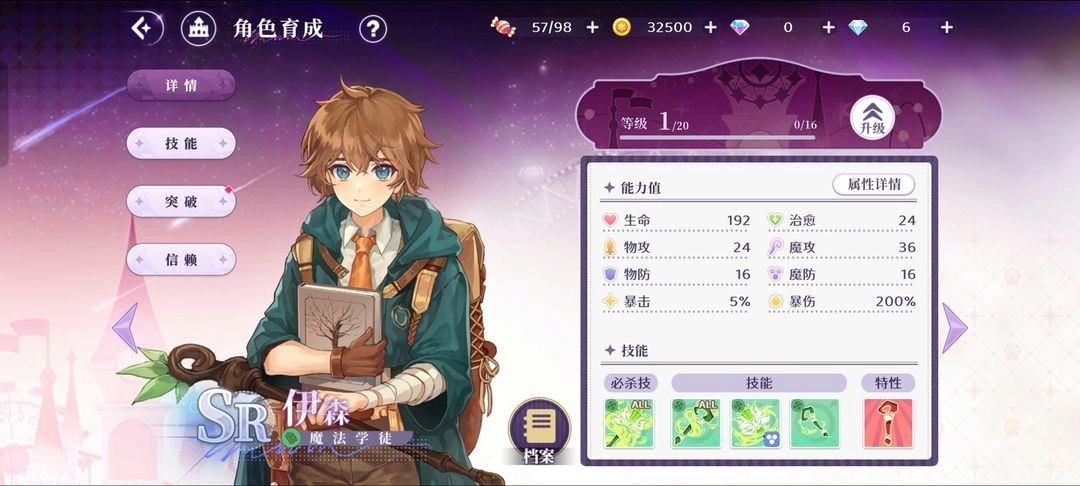
Task: Add gold coins with the plus button
Action: click(710, 28)
